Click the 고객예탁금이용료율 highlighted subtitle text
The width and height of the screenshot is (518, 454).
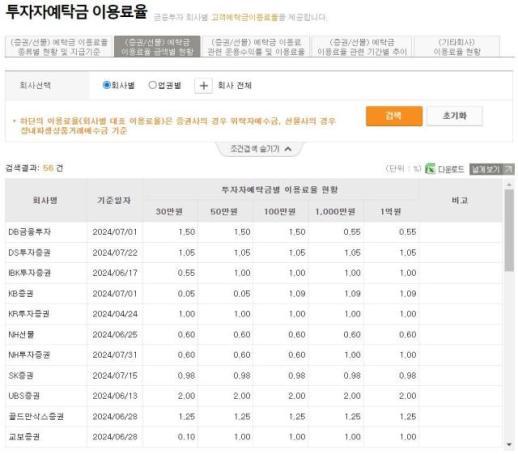(245, 17)
